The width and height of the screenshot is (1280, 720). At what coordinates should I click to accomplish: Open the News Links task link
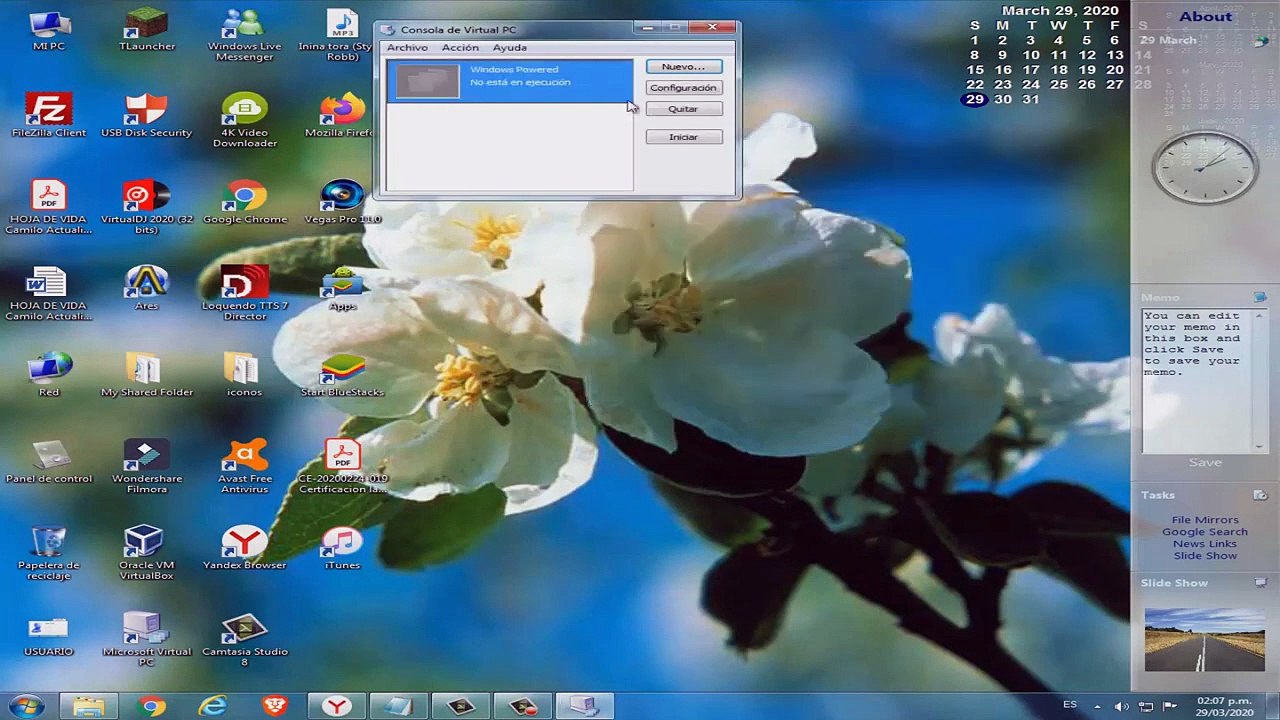click(1205, 544)
